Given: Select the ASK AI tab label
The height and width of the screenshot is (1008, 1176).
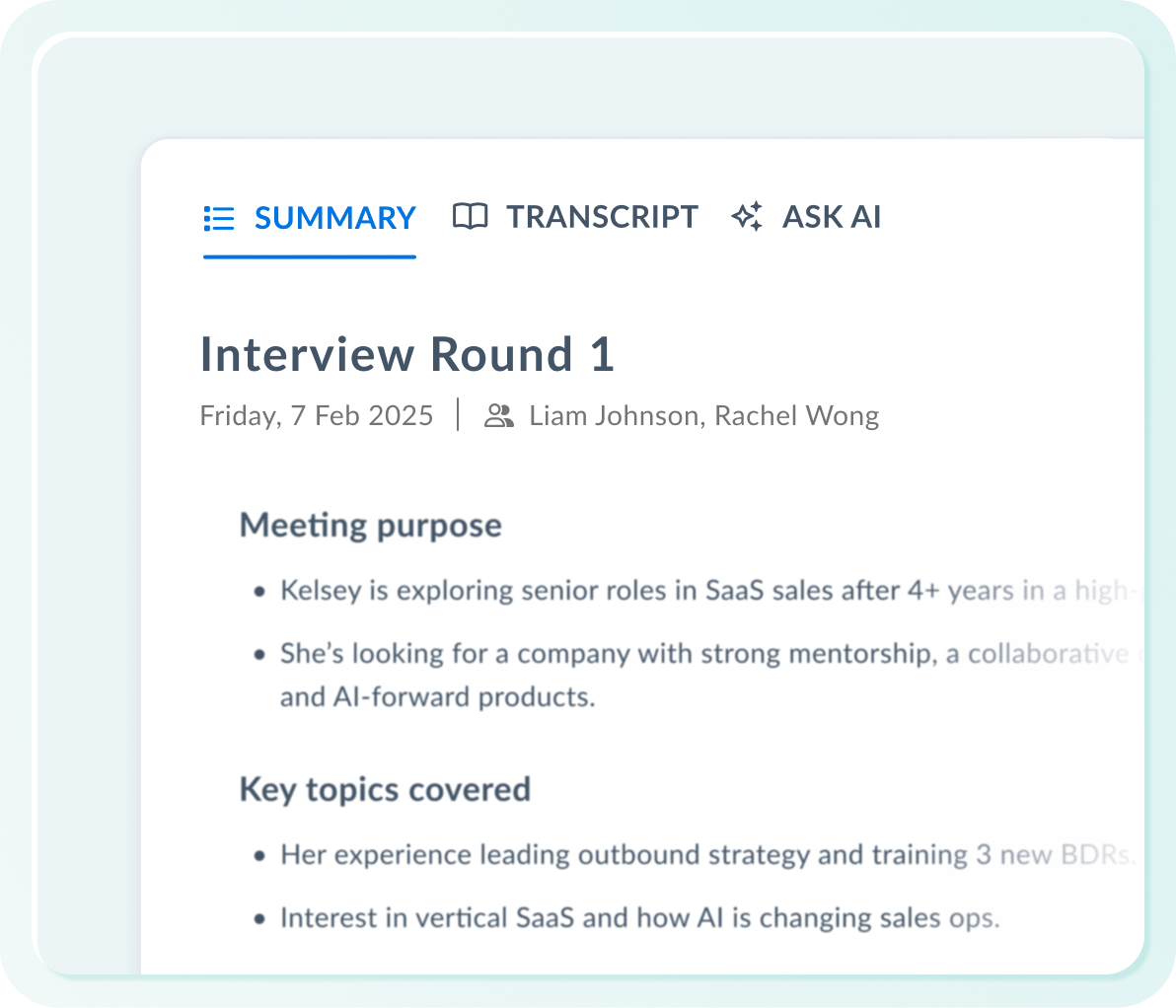Looking at the screenshot, I should 831,217.
